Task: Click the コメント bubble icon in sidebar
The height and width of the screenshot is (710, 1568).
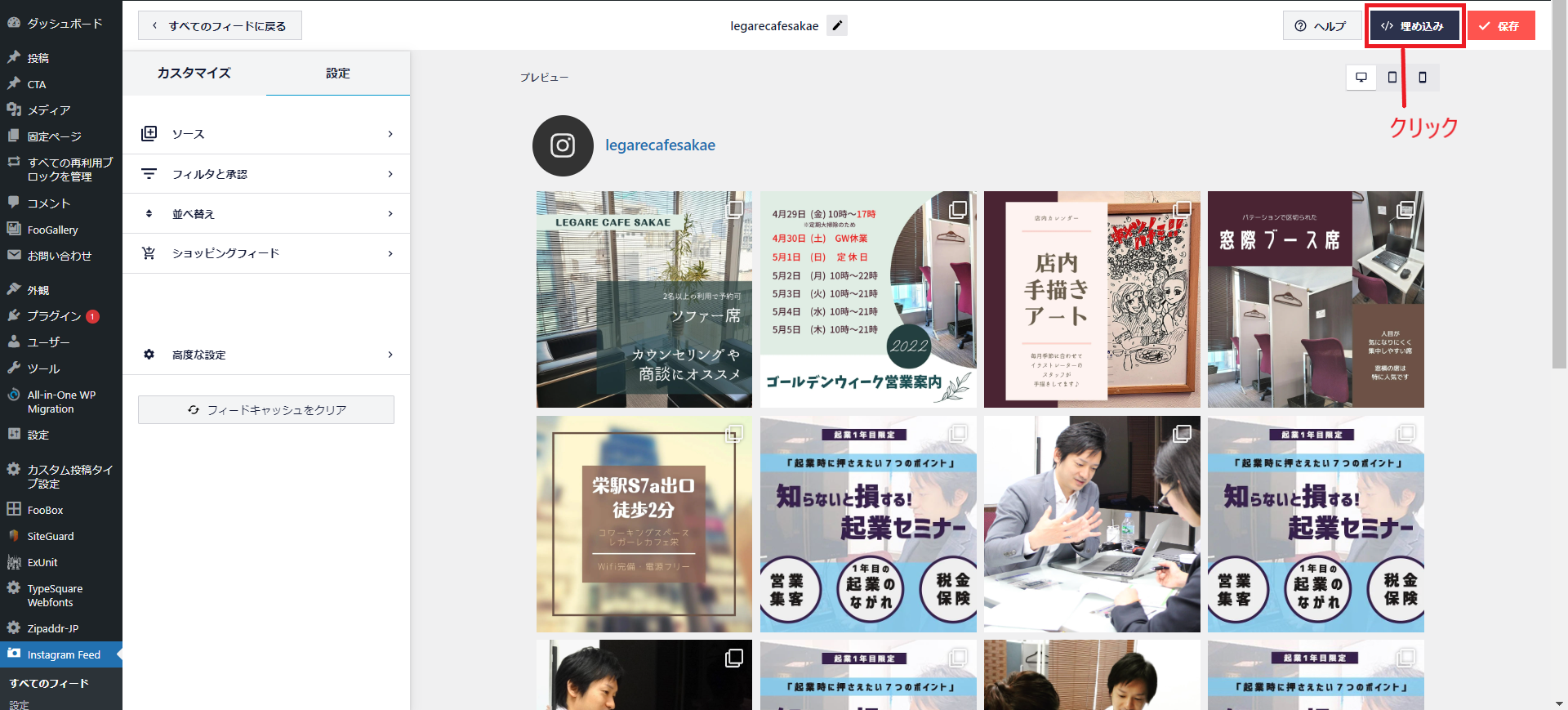Action: click(14, 203)
